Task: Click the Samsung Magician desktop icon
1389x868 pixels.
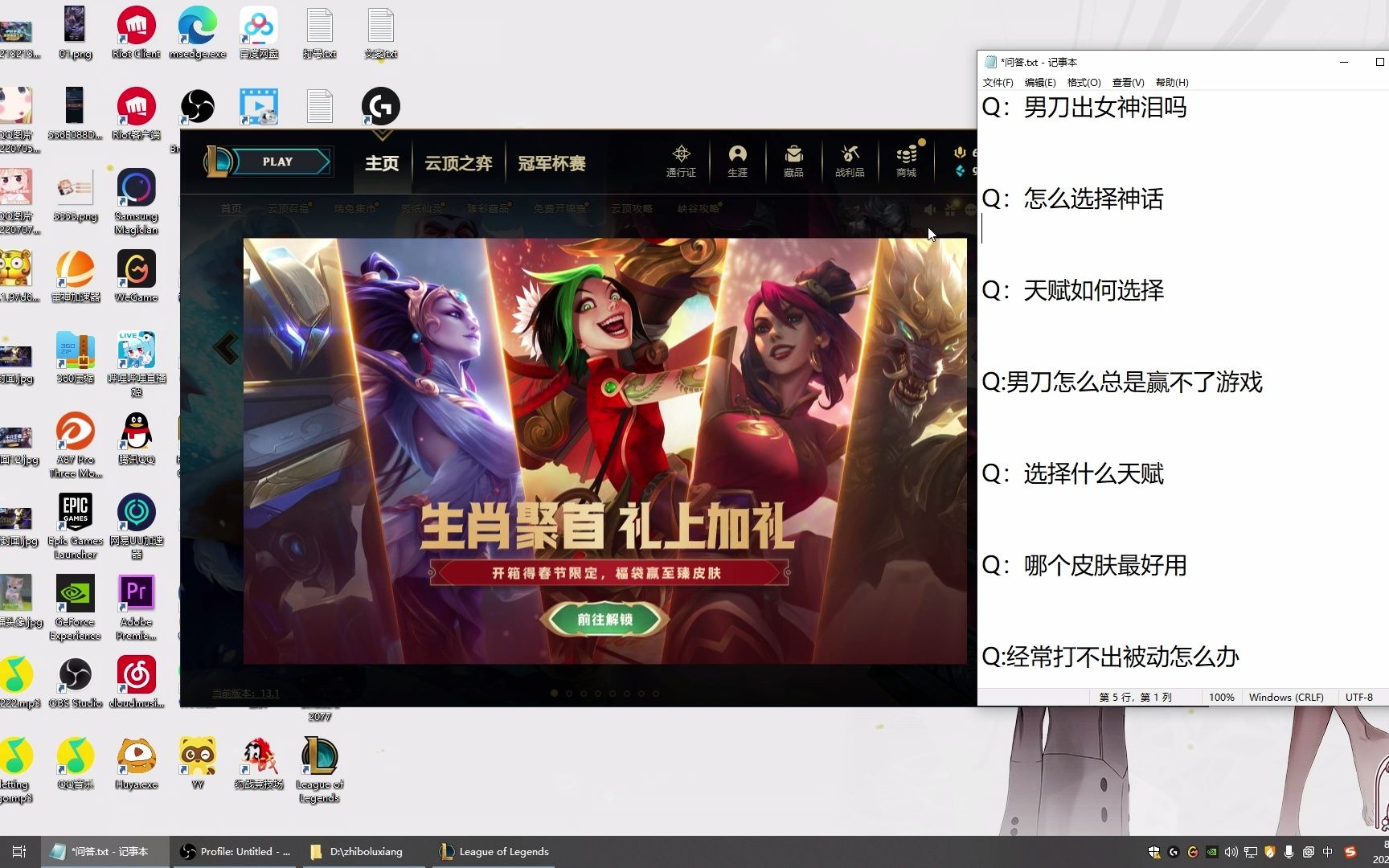Action: 136,201
